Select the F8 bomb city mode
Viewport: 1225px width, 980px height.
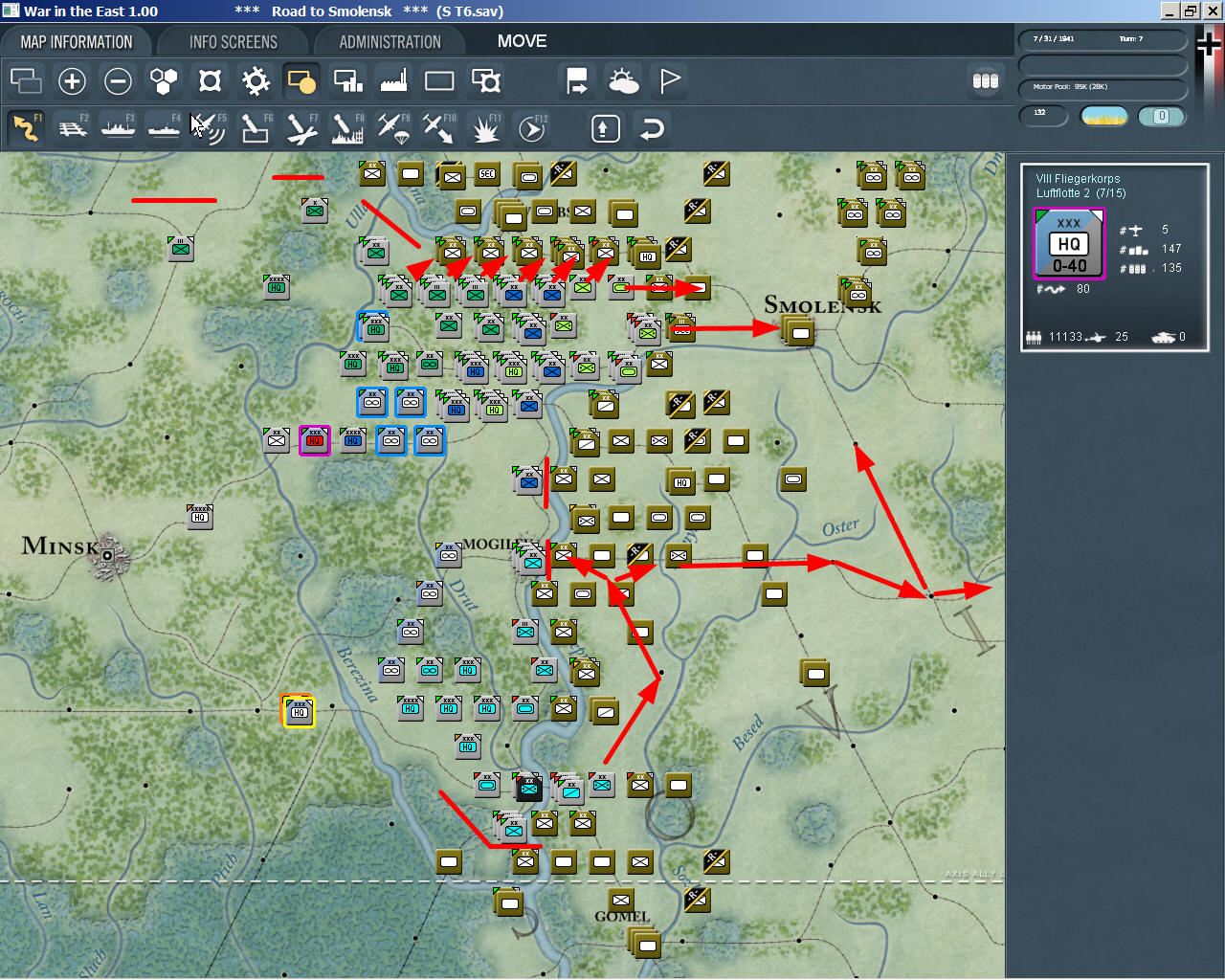(347, 128)
